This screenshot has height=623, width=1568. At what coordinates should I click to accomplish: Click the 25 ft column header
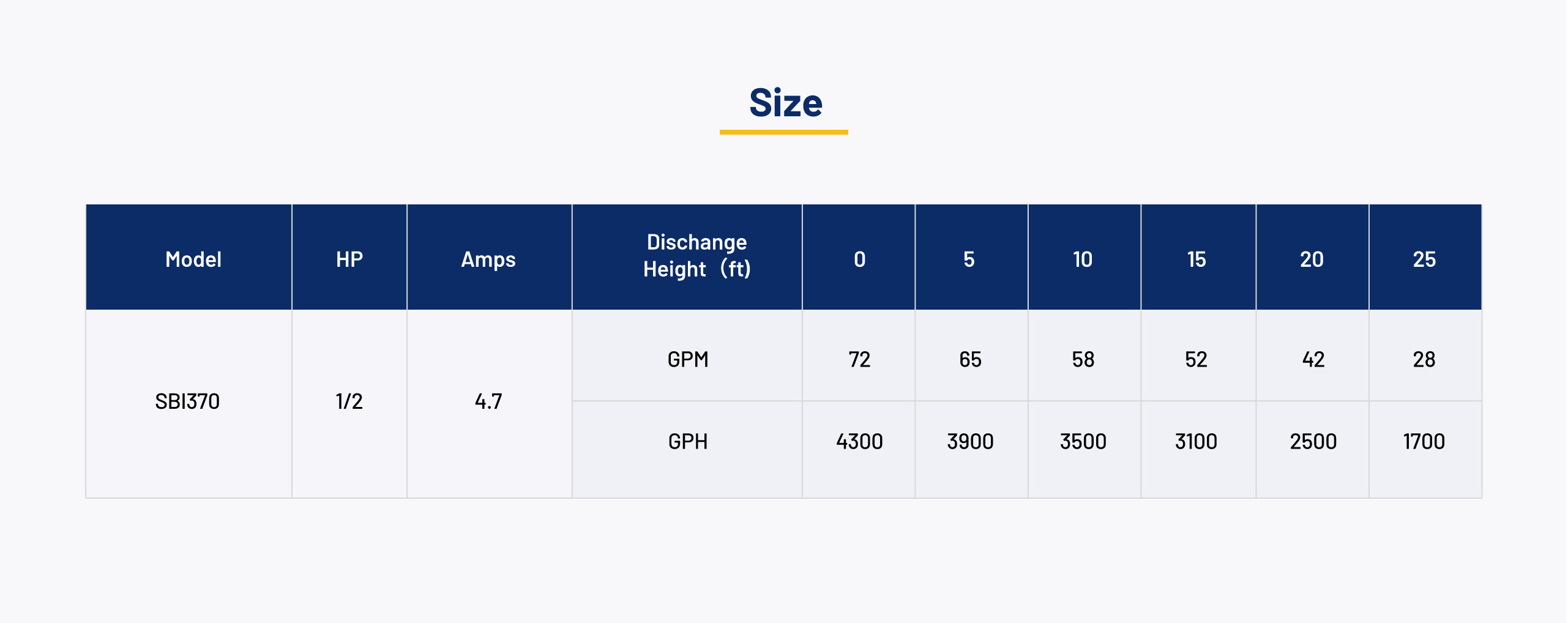(1424, 259)
